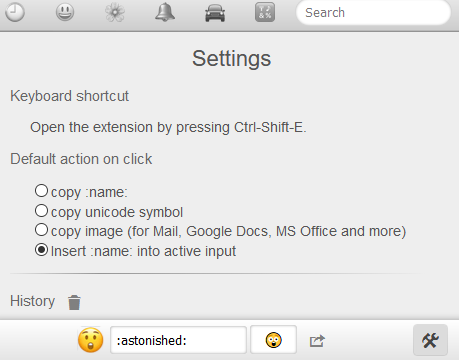Open the symbols emoji category
The image size is (459, 360).
pyautogui.click(x=265, y=12)
